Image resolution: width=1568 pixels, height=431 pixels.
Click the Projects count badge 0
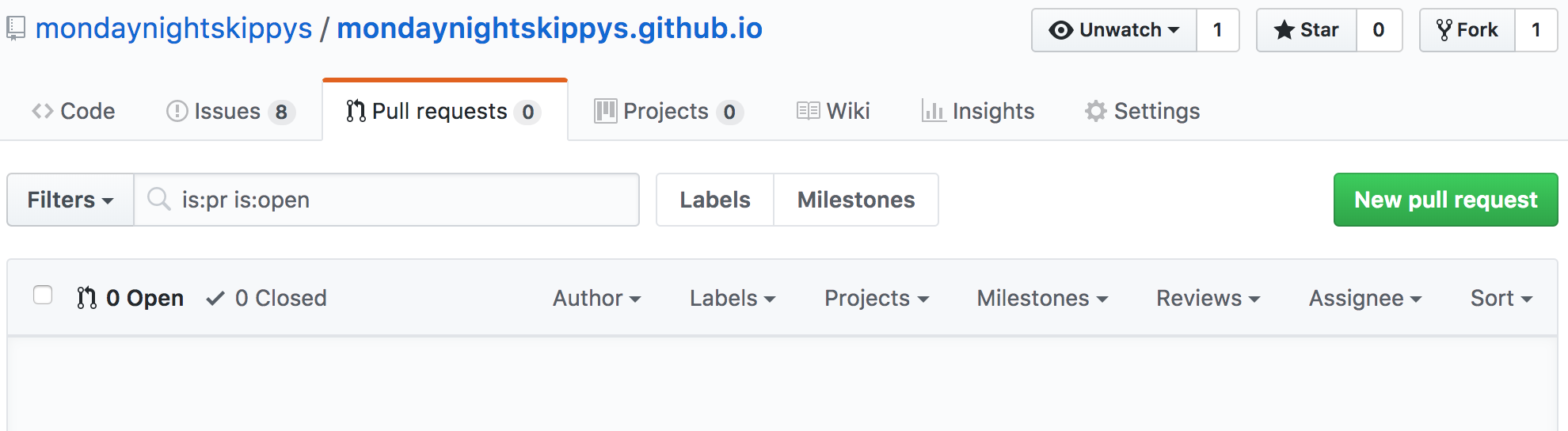729,113
